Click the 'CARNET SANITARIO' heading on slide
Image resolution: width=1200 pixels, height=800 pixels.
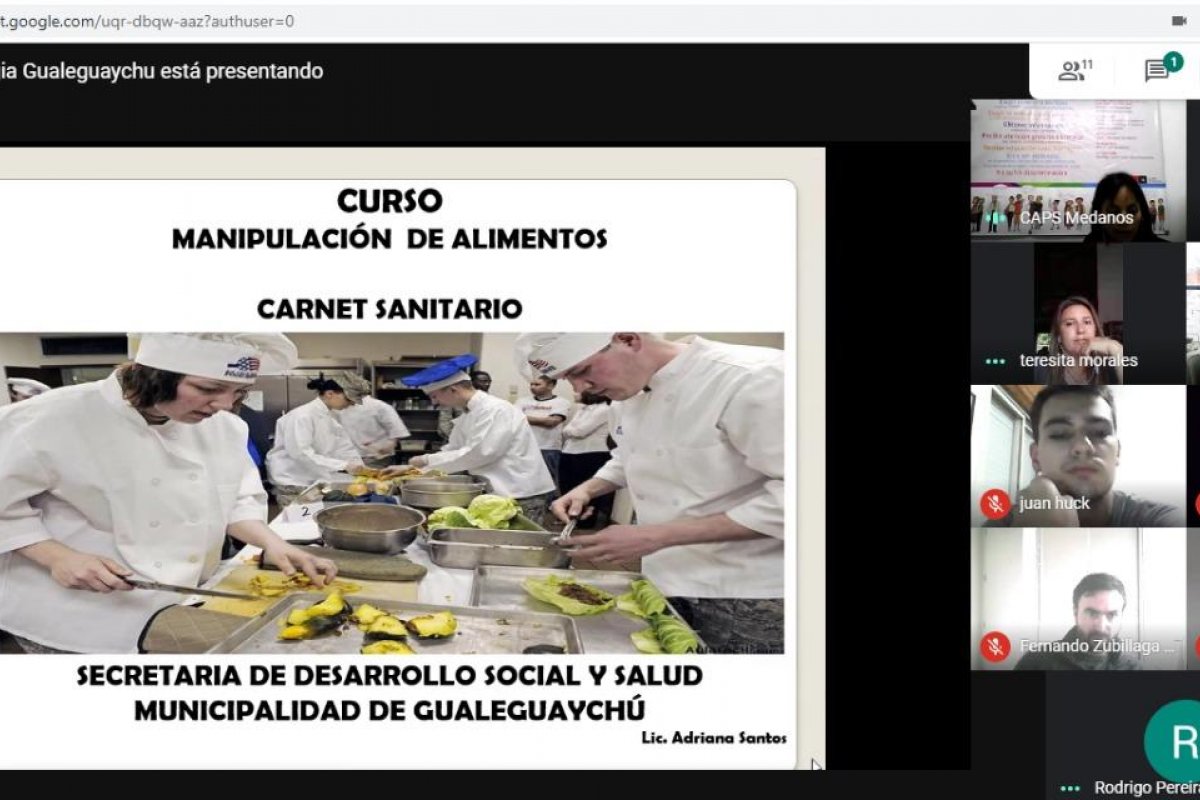pos(389,309)
